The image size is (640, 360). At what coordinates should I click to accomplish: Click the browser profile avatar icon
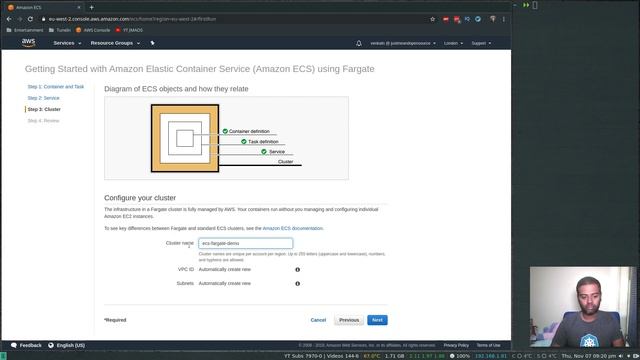point(493,19)
